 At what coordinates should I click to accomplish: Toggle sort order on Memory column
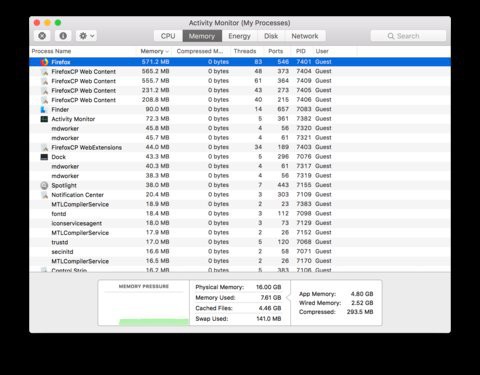154,51
